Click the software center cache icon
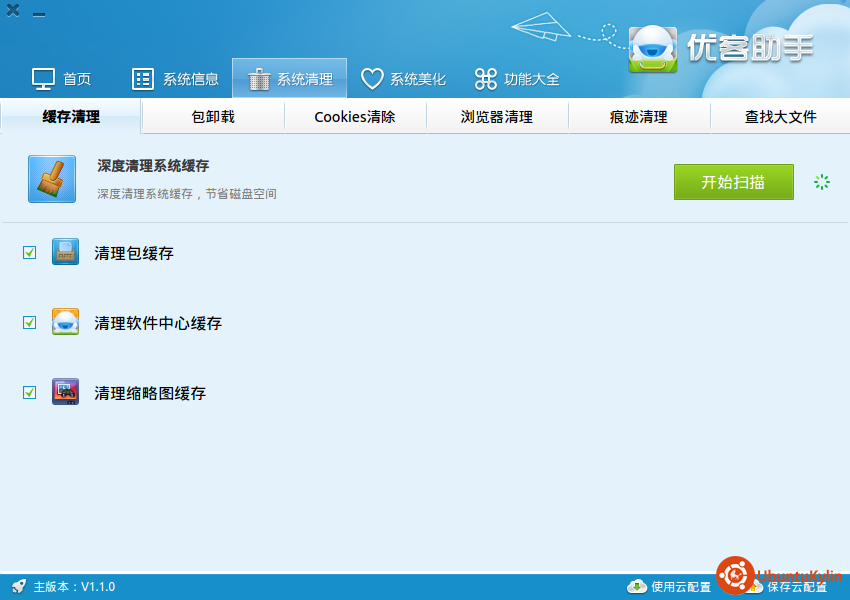850x600 pixels. tap(65, 322)
